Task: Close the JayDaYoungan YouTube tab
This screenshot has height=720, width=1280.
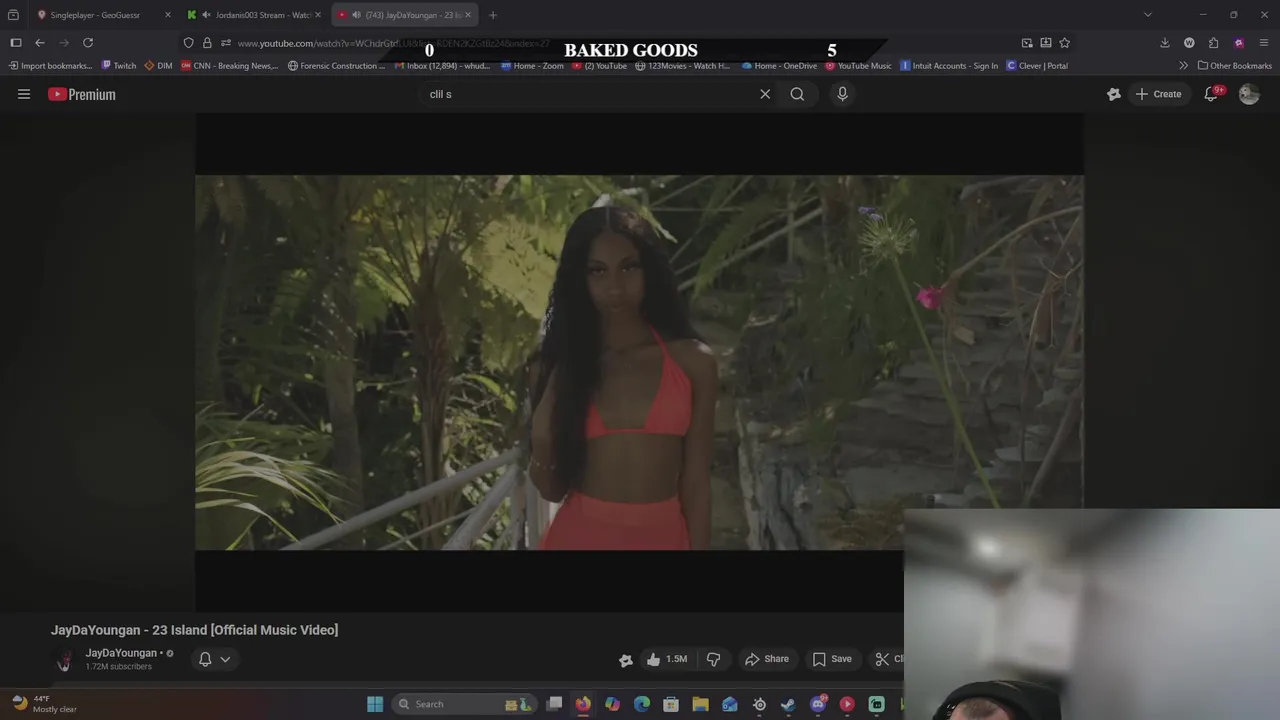Action: click(468, 15)
